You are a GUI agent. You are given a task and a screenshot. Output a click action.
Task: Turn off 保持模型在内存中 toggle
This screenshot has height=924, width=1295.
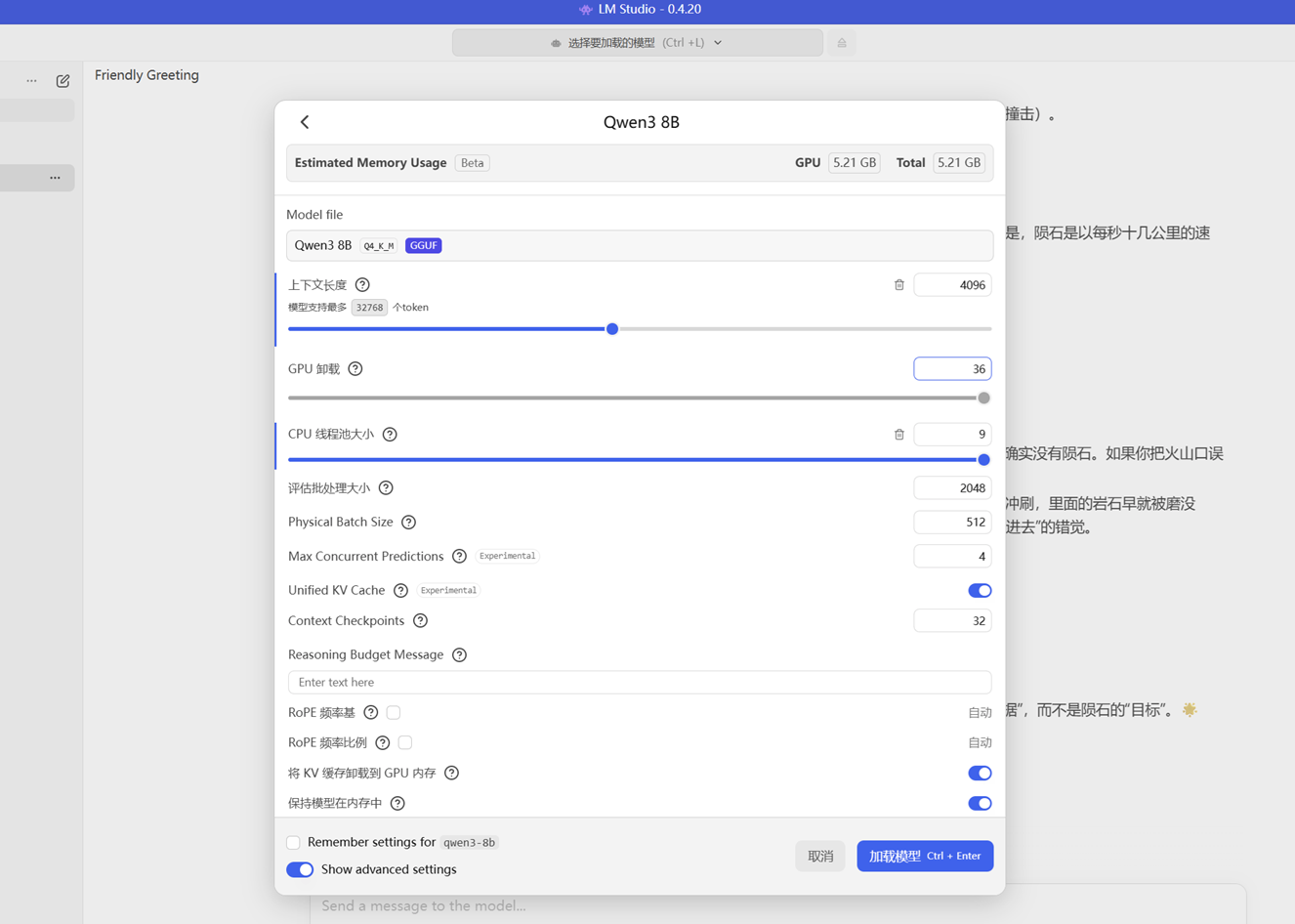tap(980, 804)
